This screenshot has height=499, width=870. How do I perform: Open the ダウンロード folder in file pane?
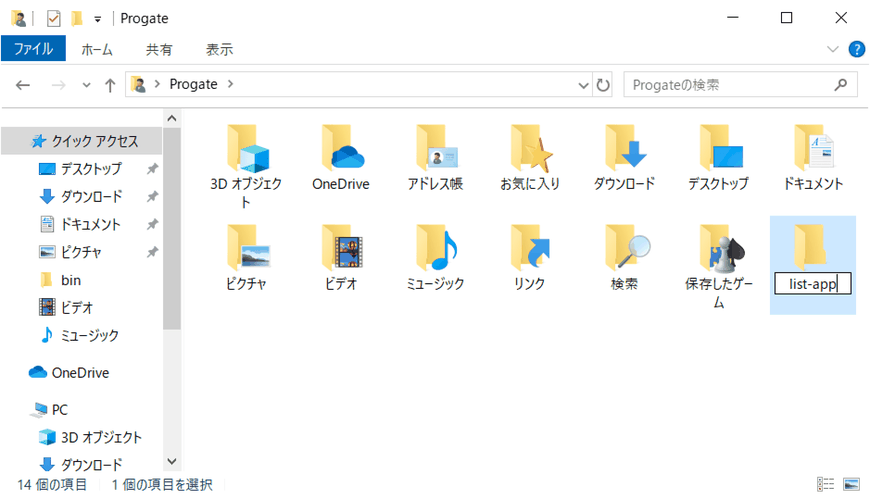[x=625, y=149]
